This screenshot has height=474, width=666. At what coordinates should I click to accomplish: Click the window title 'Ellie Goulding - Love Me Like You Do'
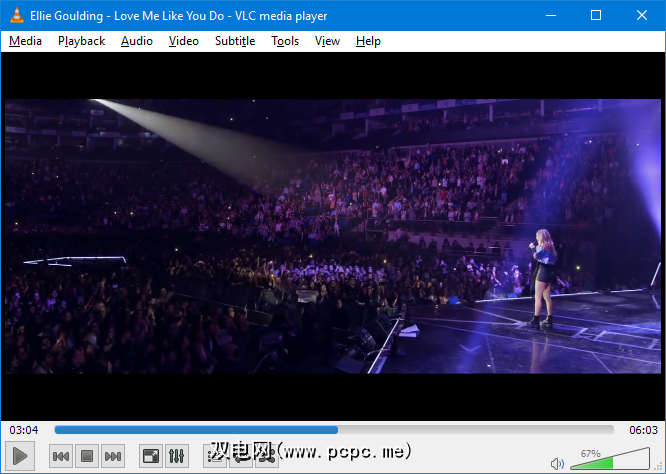[127, 16]
